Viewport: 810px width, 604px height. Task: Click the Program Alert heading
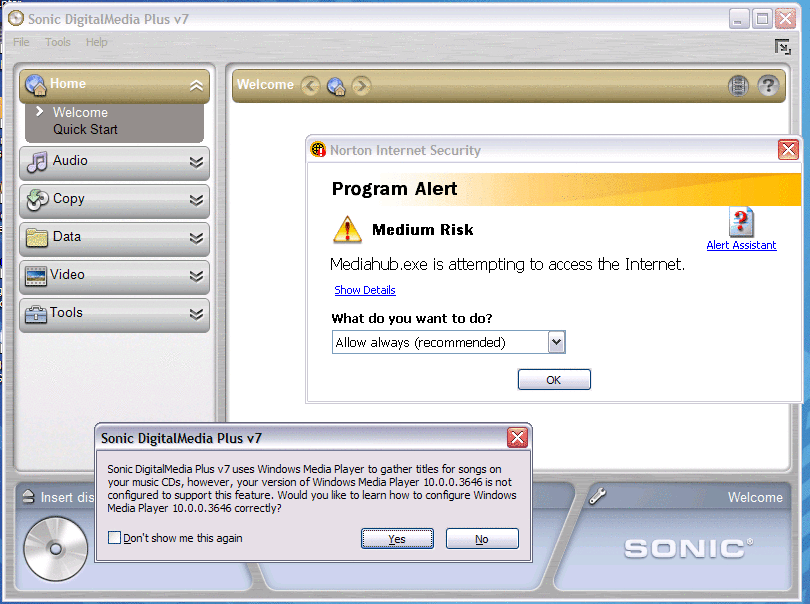click(394, 189)
